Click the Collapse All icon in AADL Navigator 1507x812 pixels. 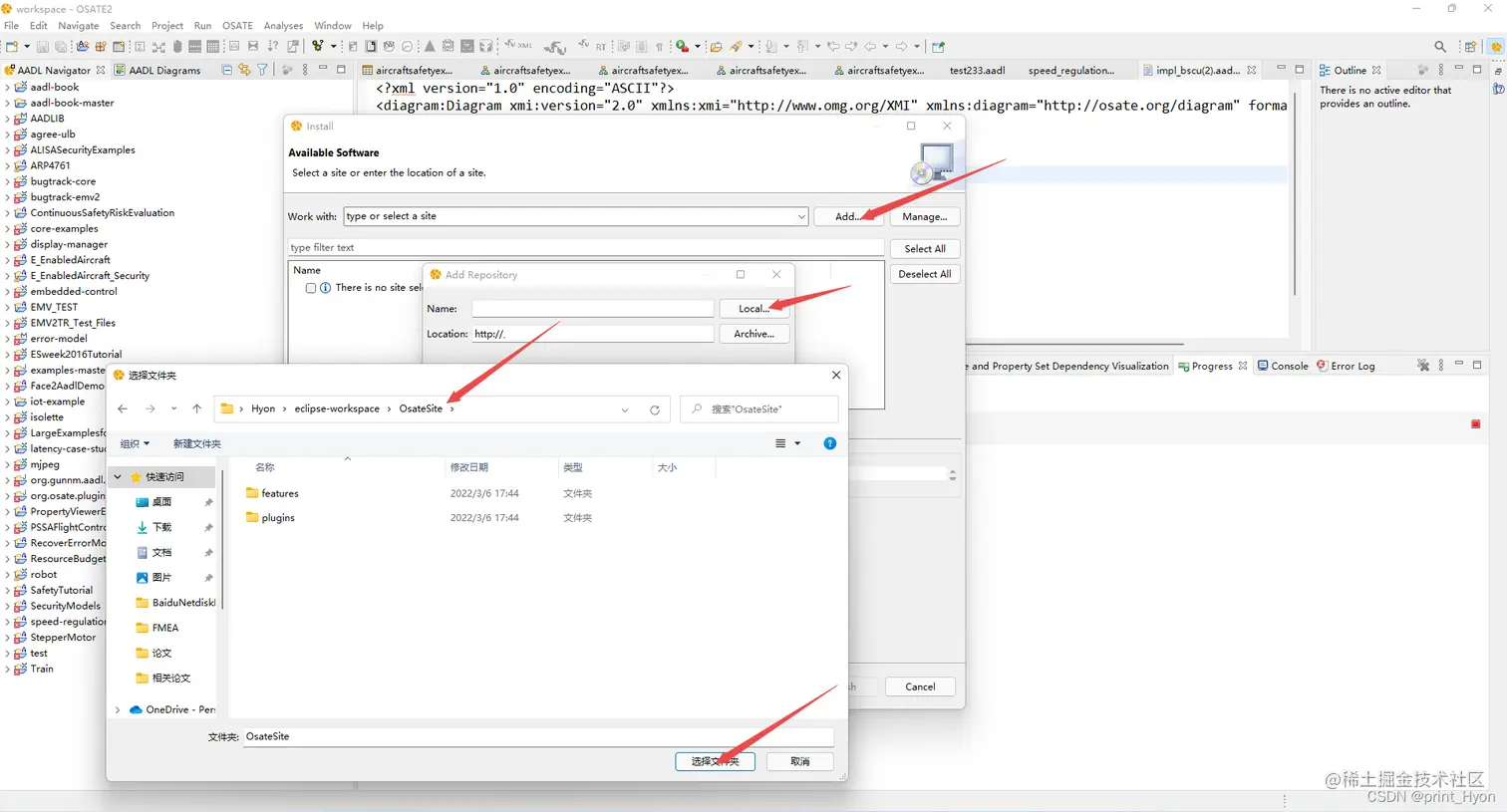click(227, 70)
